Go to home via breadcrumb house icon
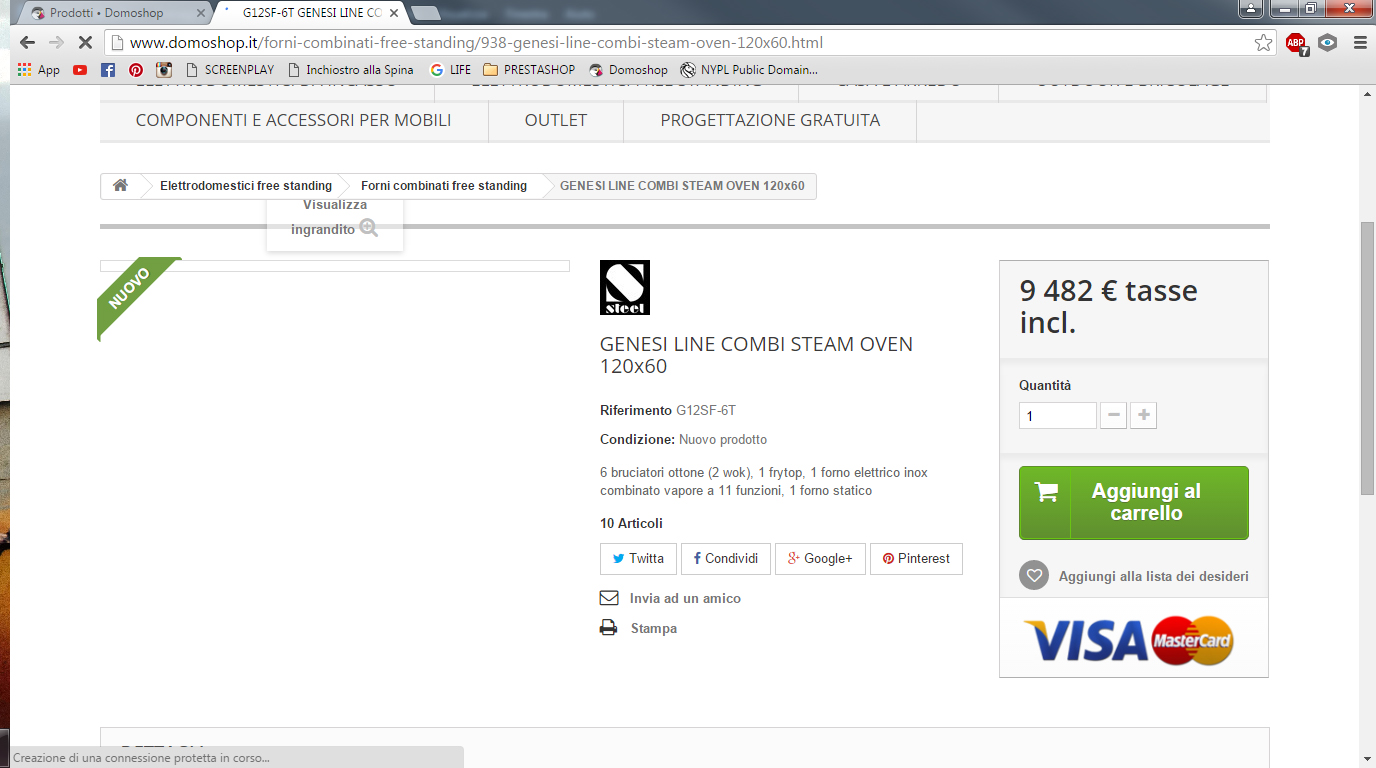This screenshot has height=768, width=1376. (x=120, y=186)
